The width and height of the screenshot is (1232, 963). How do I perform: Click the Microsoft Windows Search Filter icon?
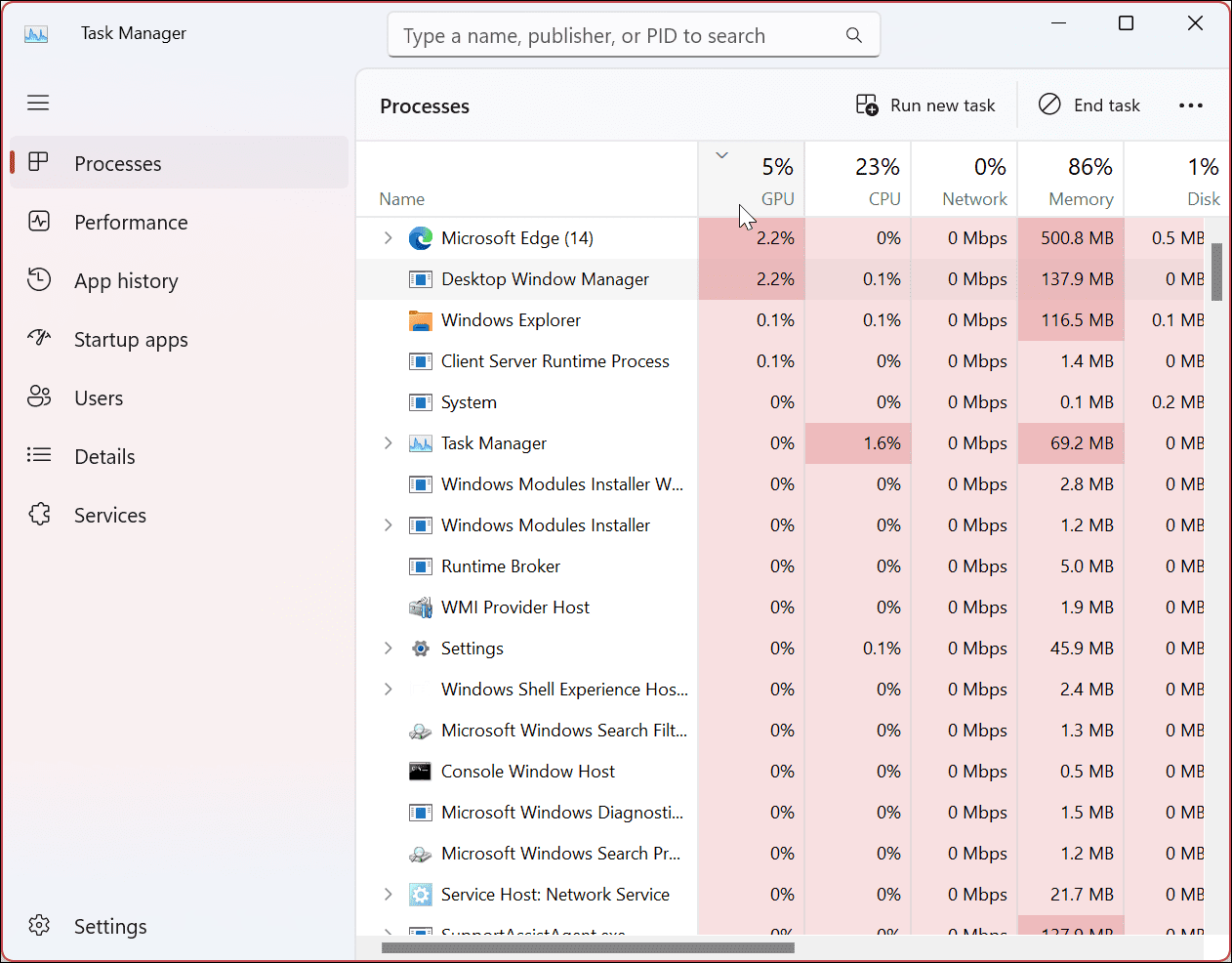point(421,731)
